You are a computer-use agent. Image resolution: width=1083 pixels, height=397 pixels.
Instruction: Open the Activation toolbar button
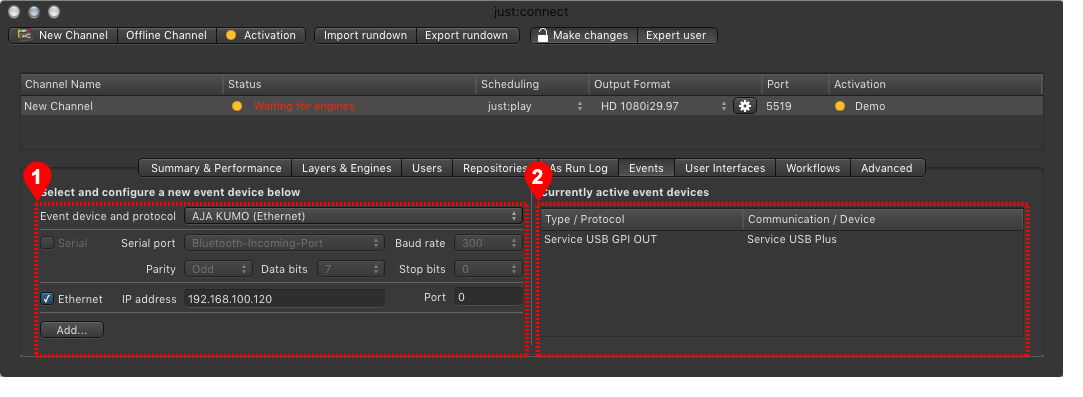(261, 35)
